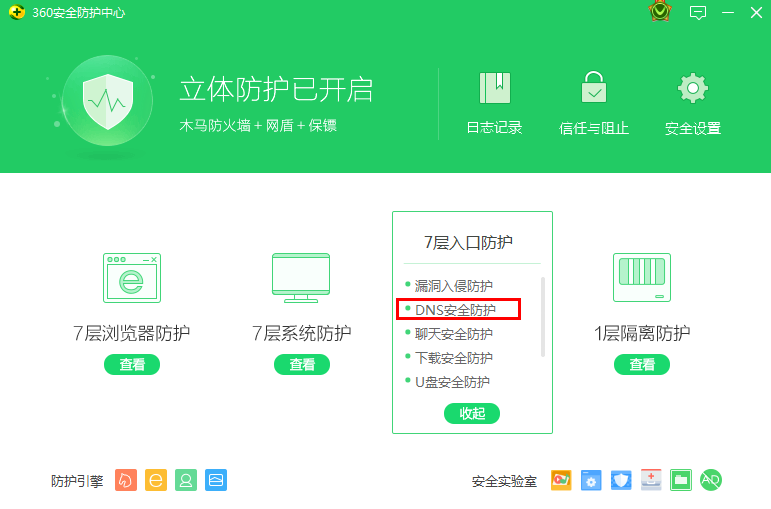771x509 pixels.
Task: View 7层浏览器防护 details with 查看
Action: (132, 364)
